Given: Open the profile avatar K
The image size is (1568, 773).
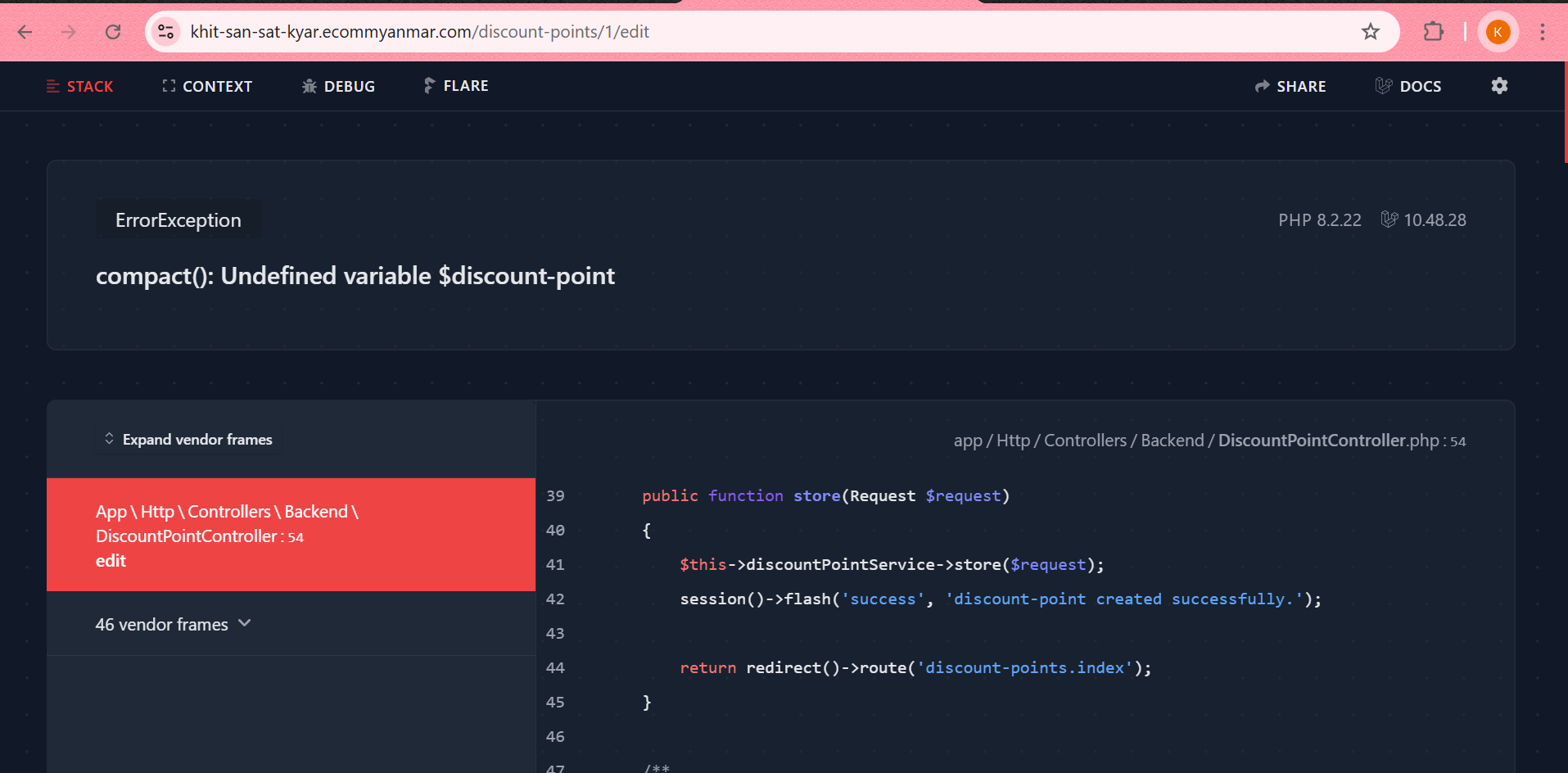Looking at the screenshot, I should click(1498, 32).
